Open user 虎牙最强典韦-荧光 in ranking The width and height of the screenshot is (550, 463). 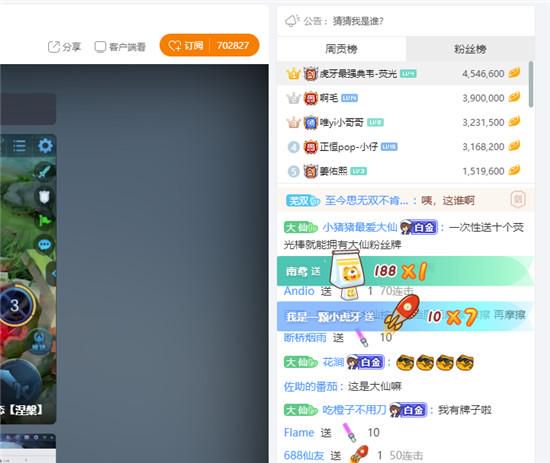tap(358, 74)
